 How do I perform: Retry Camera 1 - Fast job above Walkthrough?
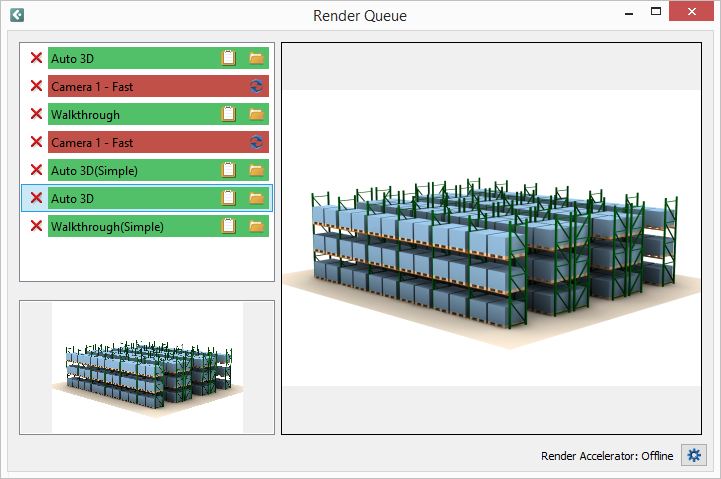pos(257,86)
